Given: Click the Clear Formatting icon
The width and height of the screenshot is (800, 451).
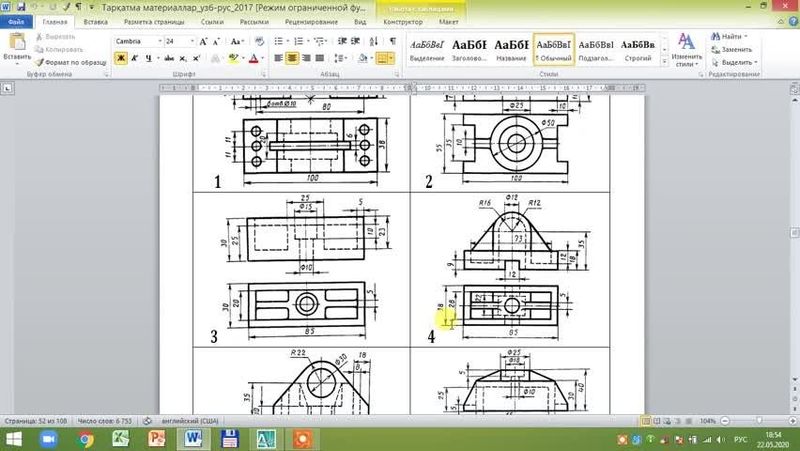Looking at the screenshot, I should click(x=259, y=41).
